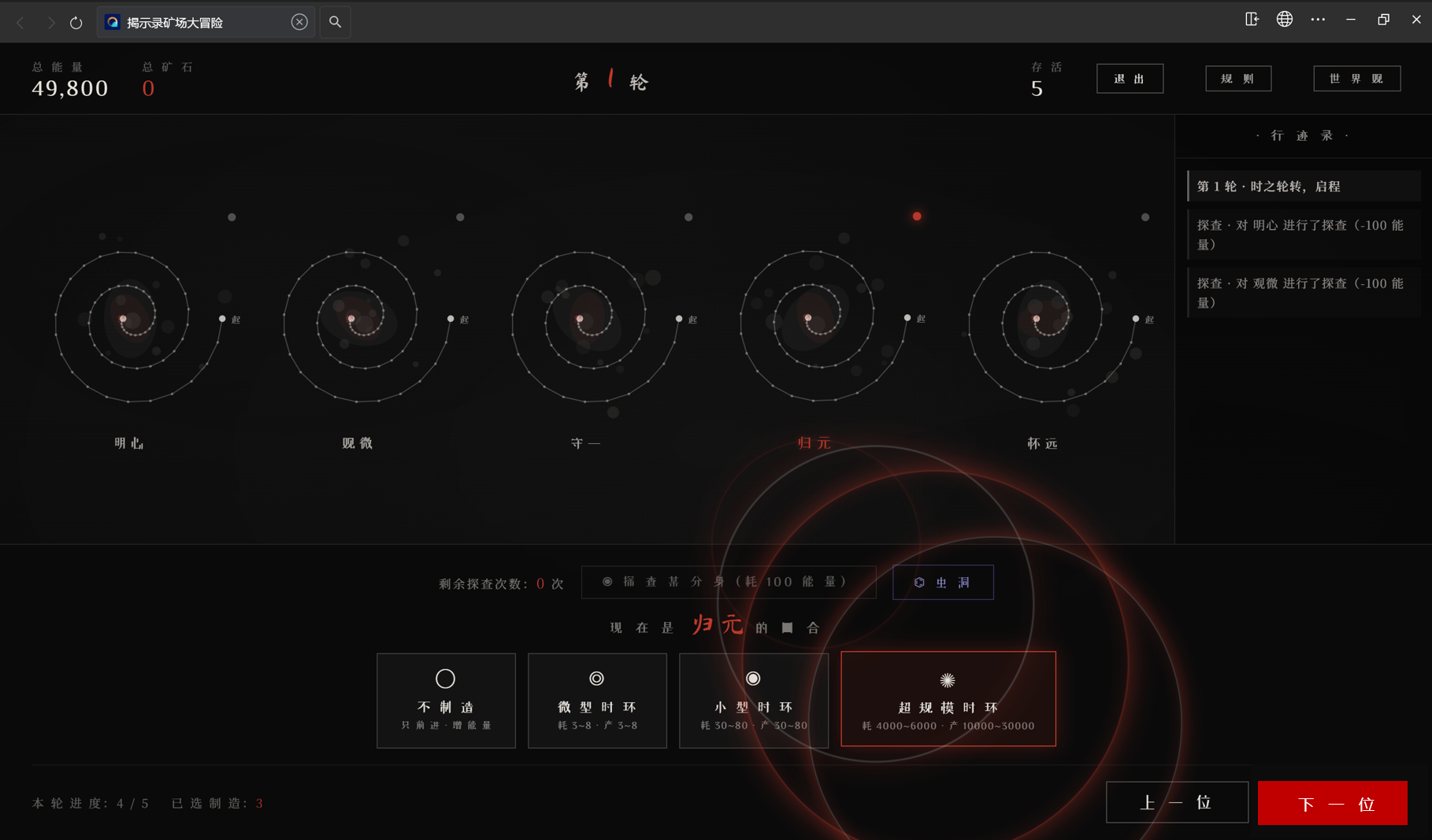The height and width of the screenshot is (840, 1432).
Task: Click the 行迹录 panel header
Action: point(1303,135)
